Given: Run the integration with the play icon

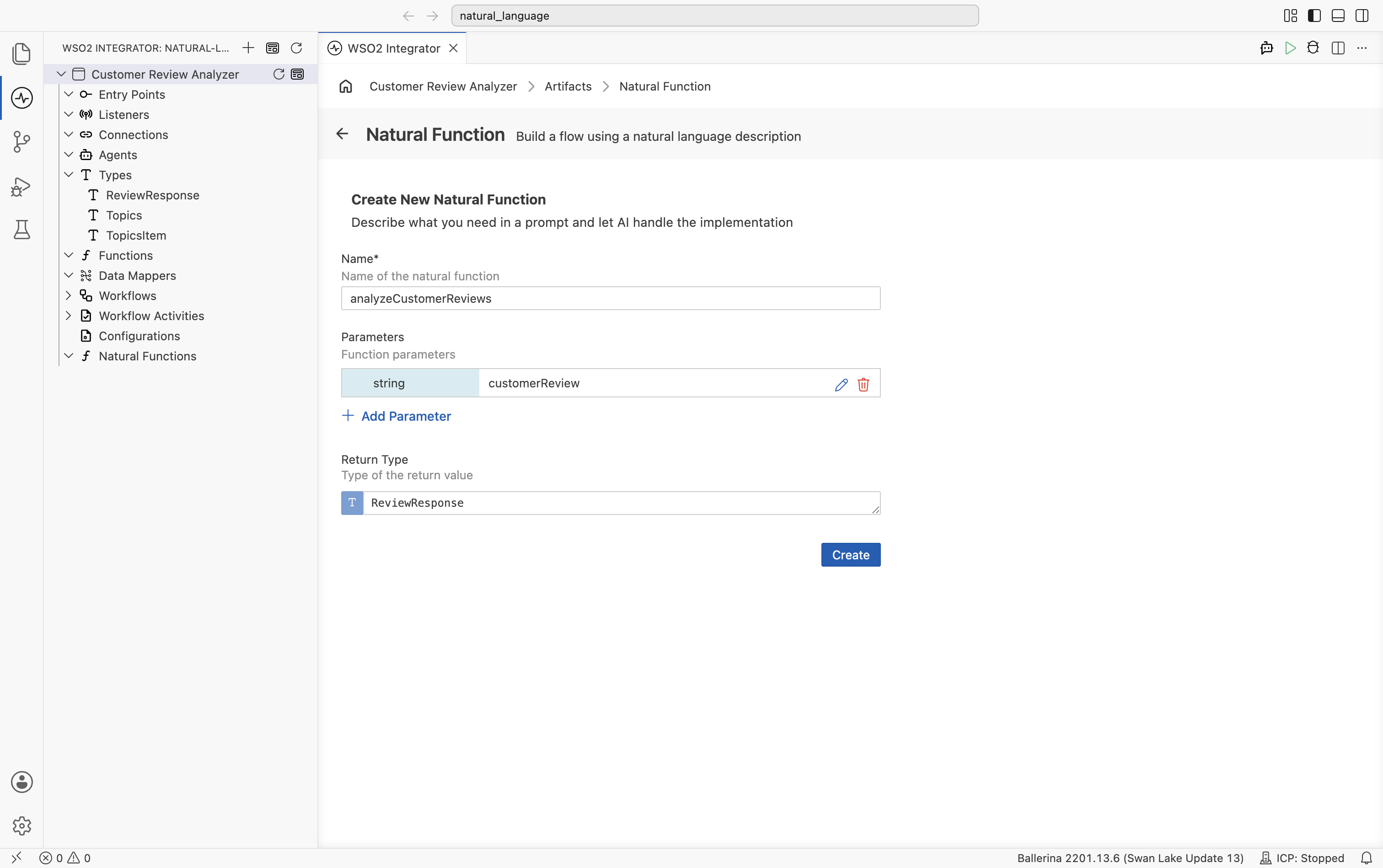Looking at the screenshot, I should [x=1290, y=48].
